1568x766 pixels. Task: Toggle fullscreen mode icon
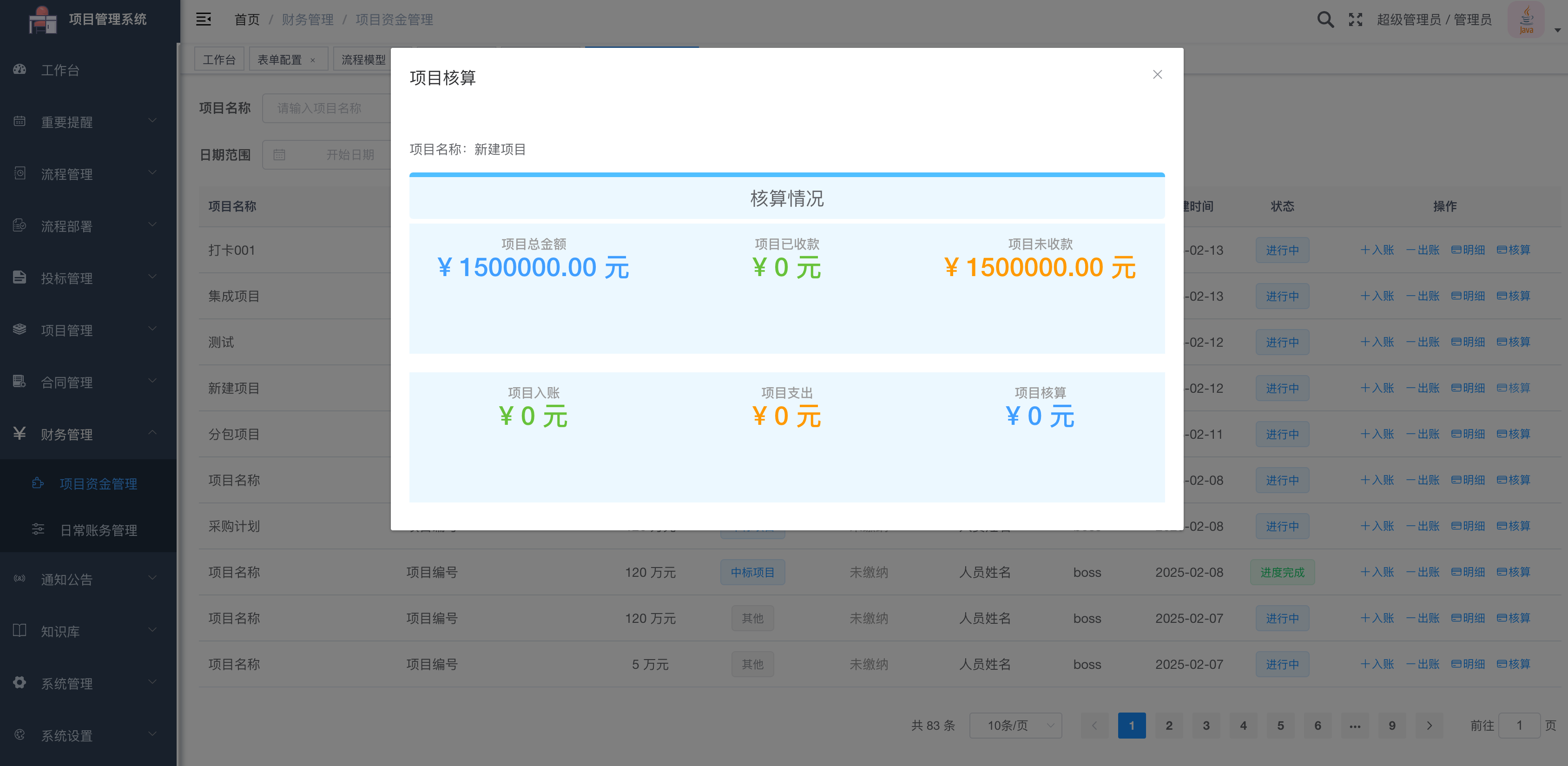1355,20
